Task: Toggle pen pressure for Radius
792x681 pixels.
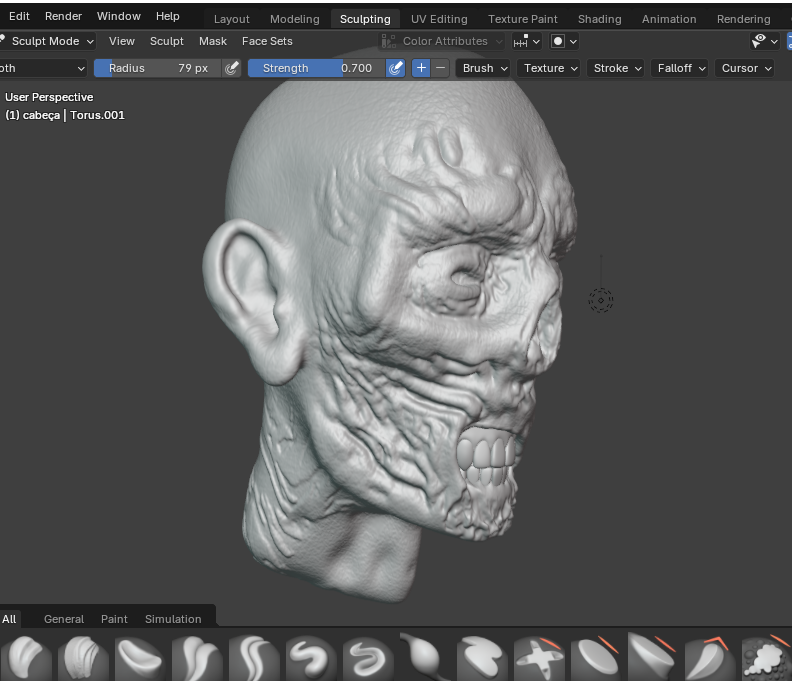Action: point(231,68)
